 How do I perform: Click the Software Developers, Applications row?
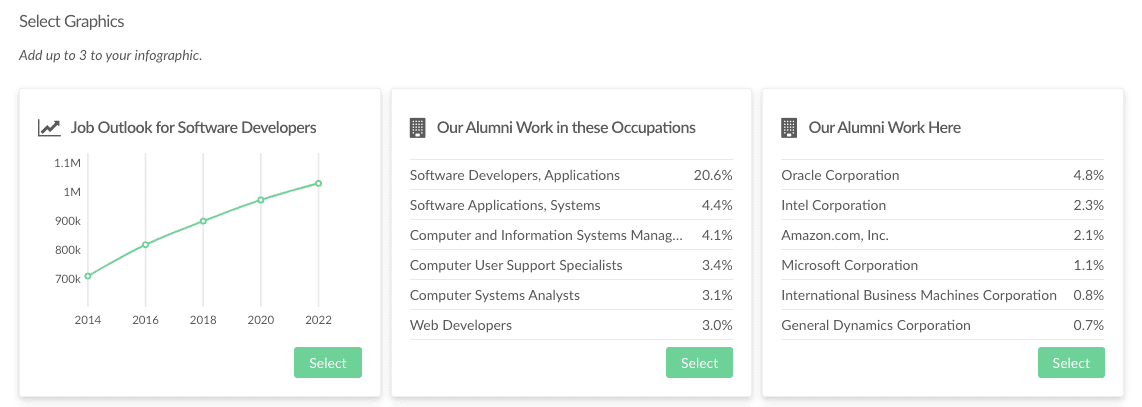coord(571,175)
